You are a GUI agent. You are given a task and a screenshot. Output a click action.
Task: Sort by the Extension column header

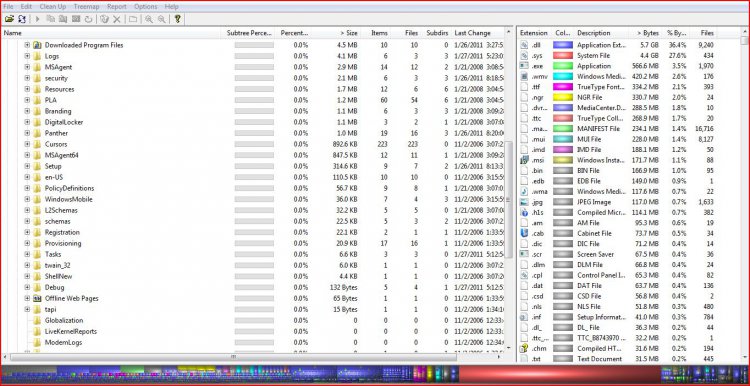click(x=534, y=33)
